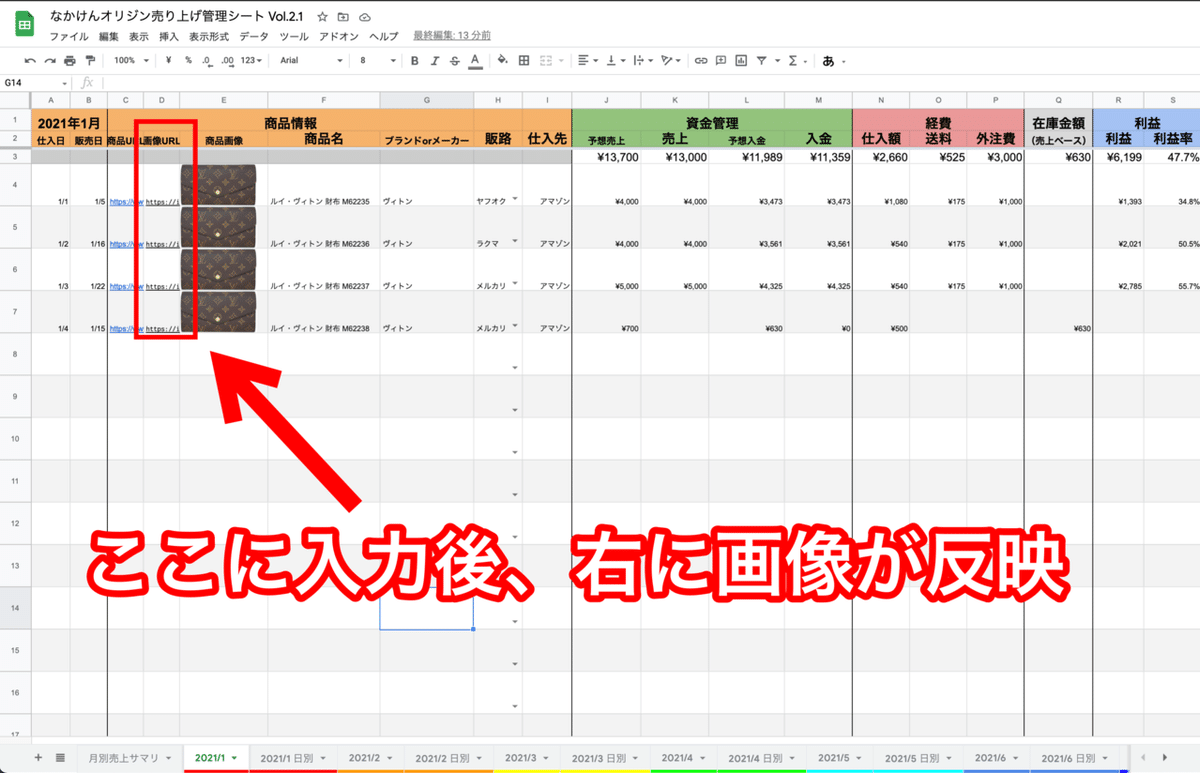Open the ラクマ sales channel dropdown in row 5
Screen dimensions: 1200x773
point(515,242)
